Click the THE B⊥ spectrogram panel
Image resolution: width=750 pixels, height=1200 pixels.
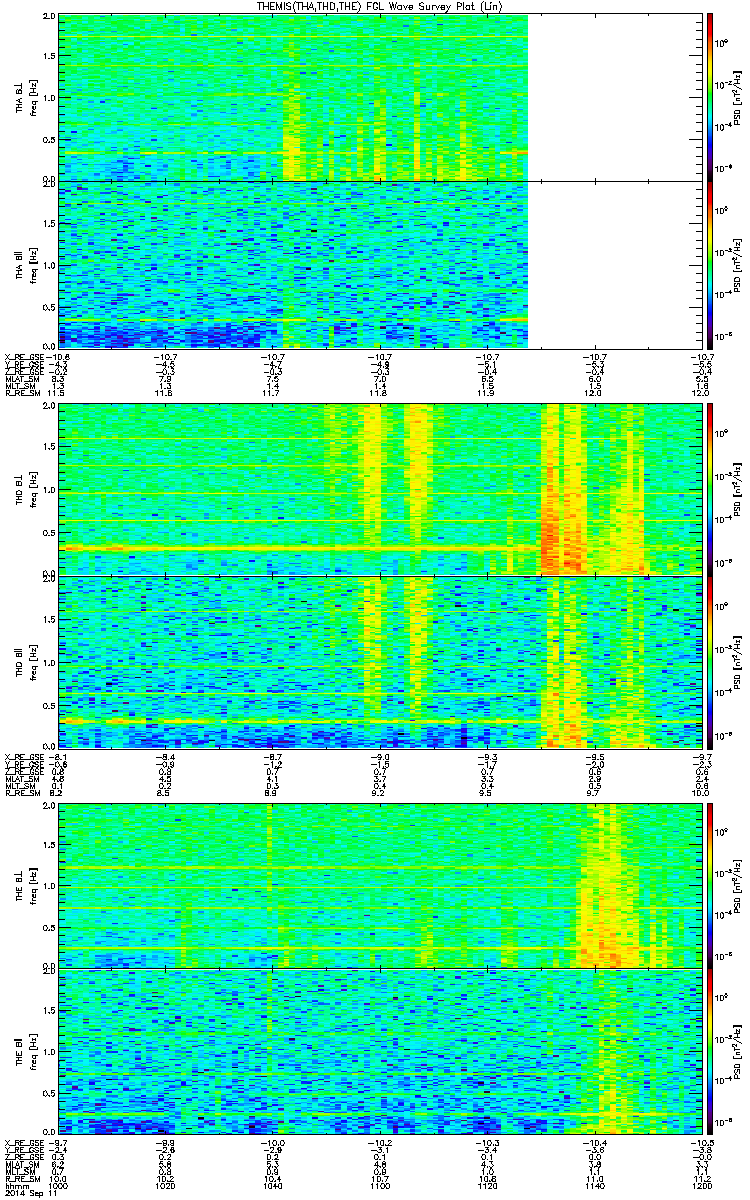[x=380, y=884]
